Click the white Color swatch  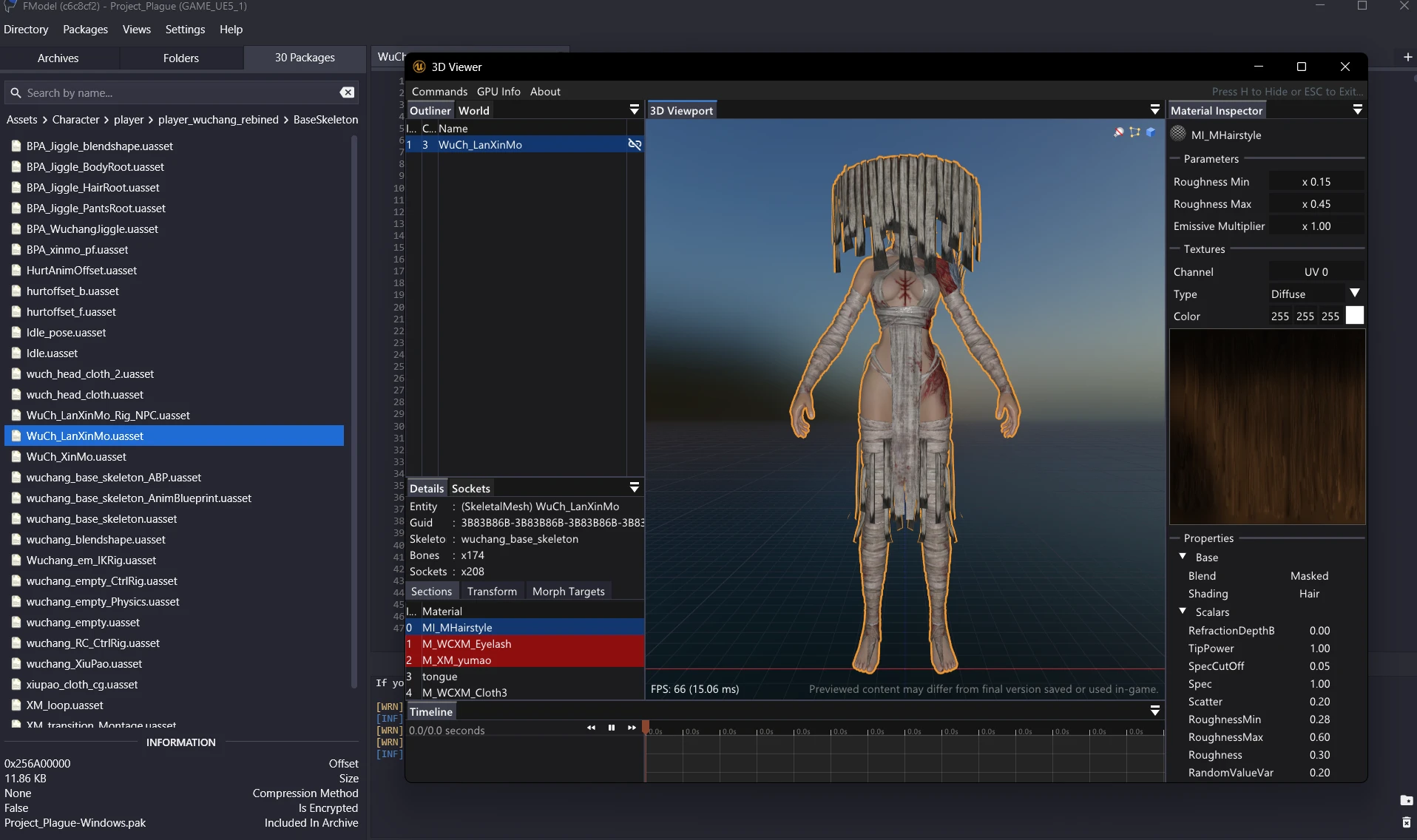point(1354,316)
